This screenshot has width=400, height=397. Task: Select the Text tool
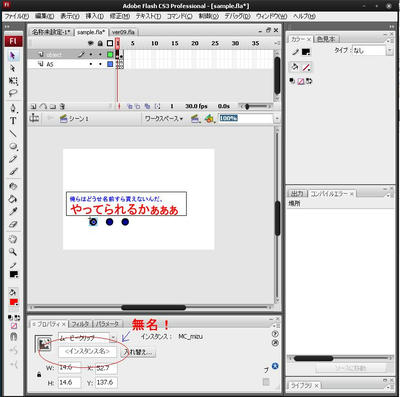pos(13,121)
